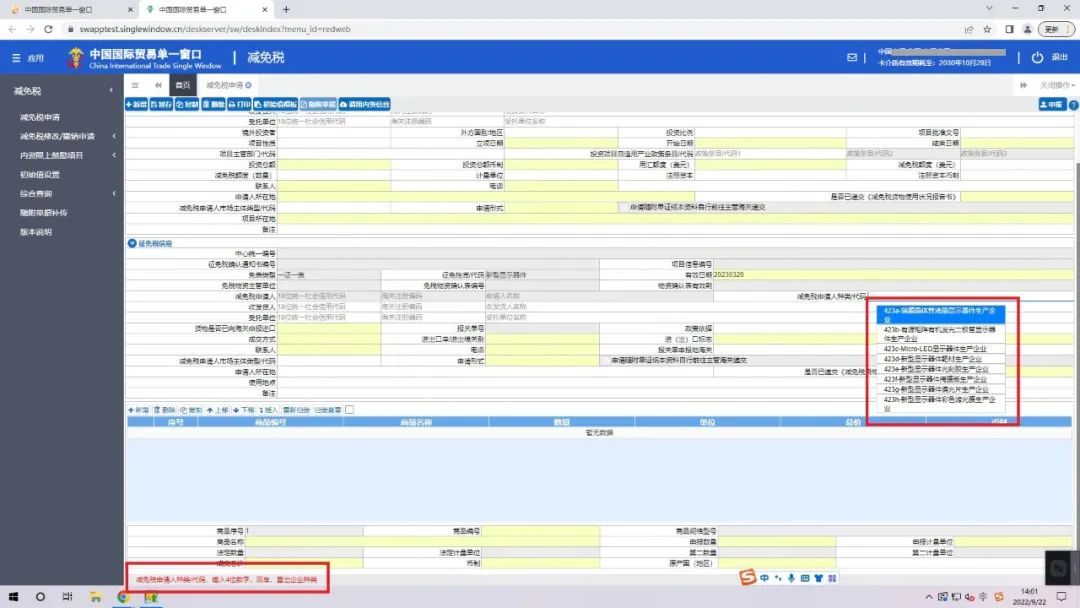Image resolution: width=1080 pixels, height=608 pixels.
Task: Select option 423a in the dropdown list
Action: [940, 314]
